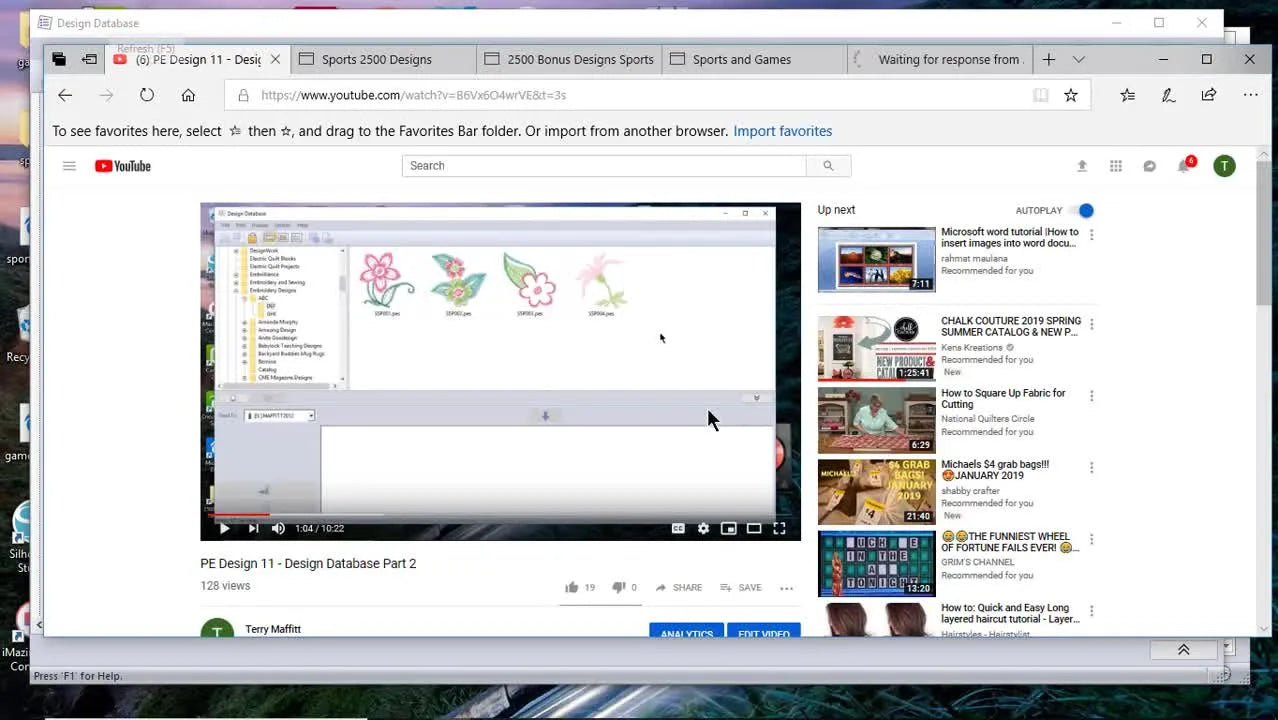Toggle closed captions on the player
This screenshot has width=1278, height=720.
[678, 528]
